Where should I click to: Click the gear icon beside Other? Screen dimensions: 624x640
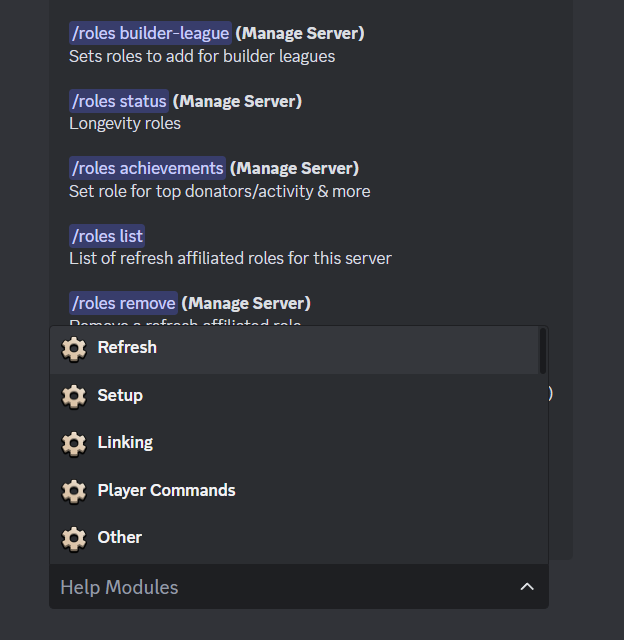[74, 538]
